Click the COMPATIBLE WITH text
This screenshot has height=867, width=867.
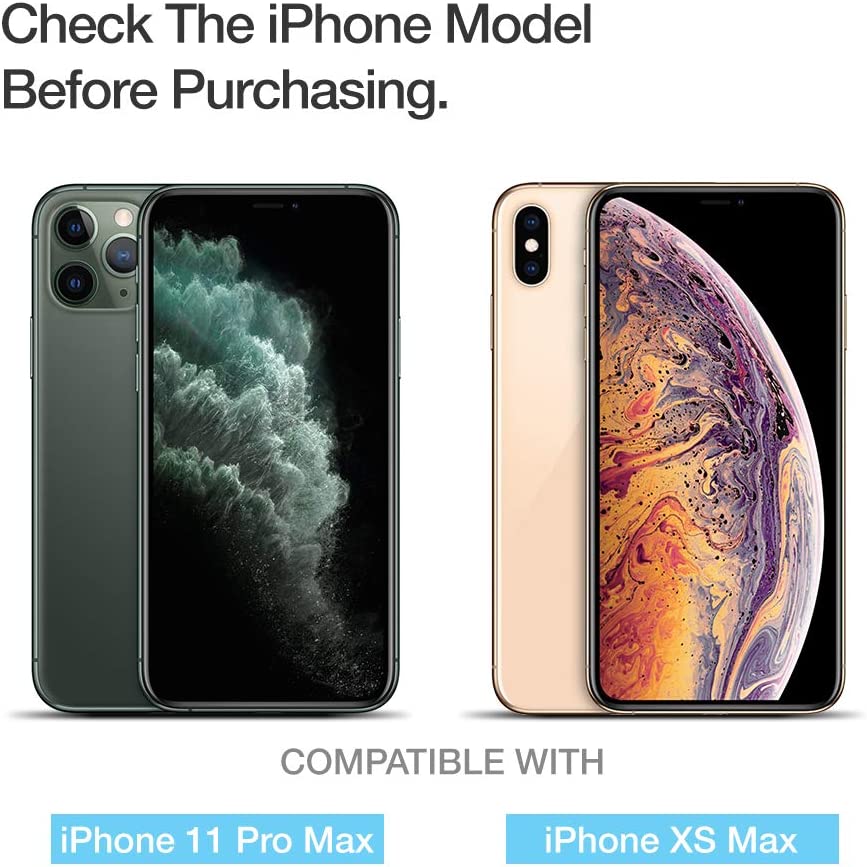coord(442,762)
